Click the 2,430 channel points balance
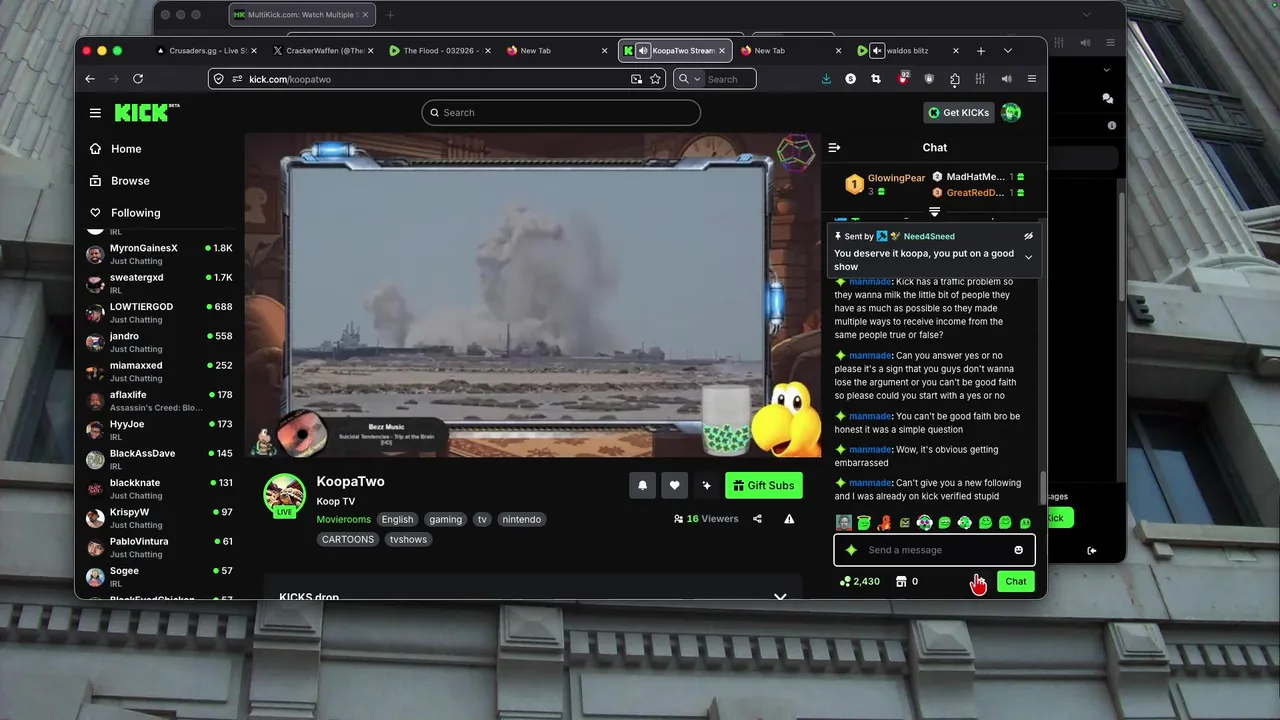Viewport: 1280px width, 720px height. (x=860, y=581)
